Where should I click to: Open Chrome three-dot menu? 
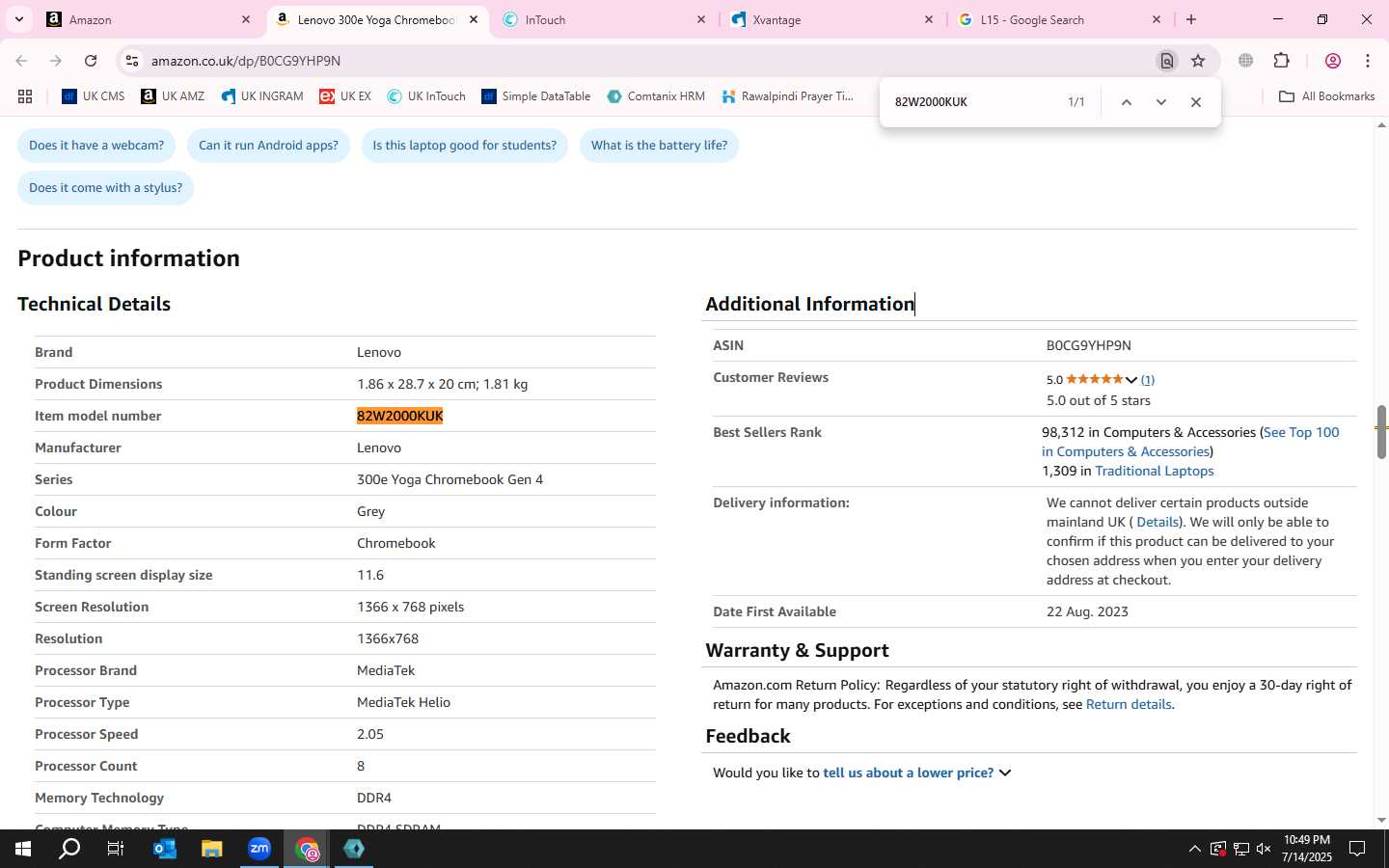tap(1368, 61)
